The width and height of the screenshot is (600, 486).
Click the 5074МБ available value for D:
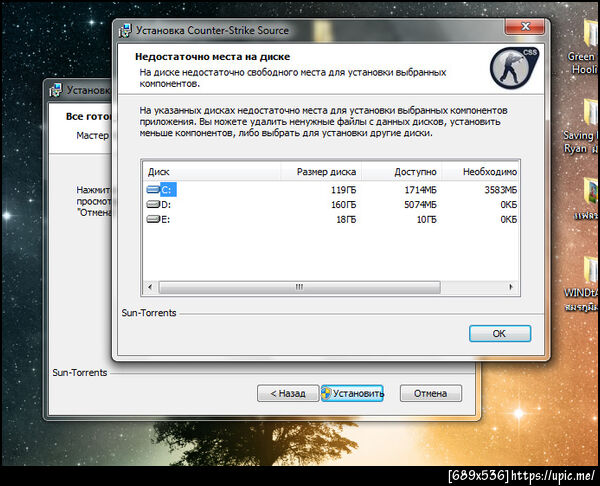(421, 205)
